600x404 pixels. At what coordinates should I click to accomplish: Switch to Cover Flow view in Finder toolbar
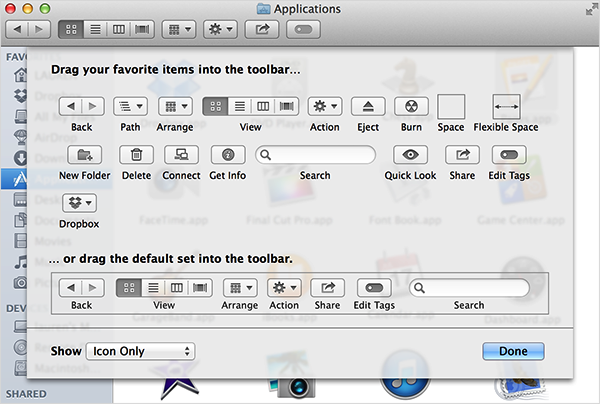point(142,29)
